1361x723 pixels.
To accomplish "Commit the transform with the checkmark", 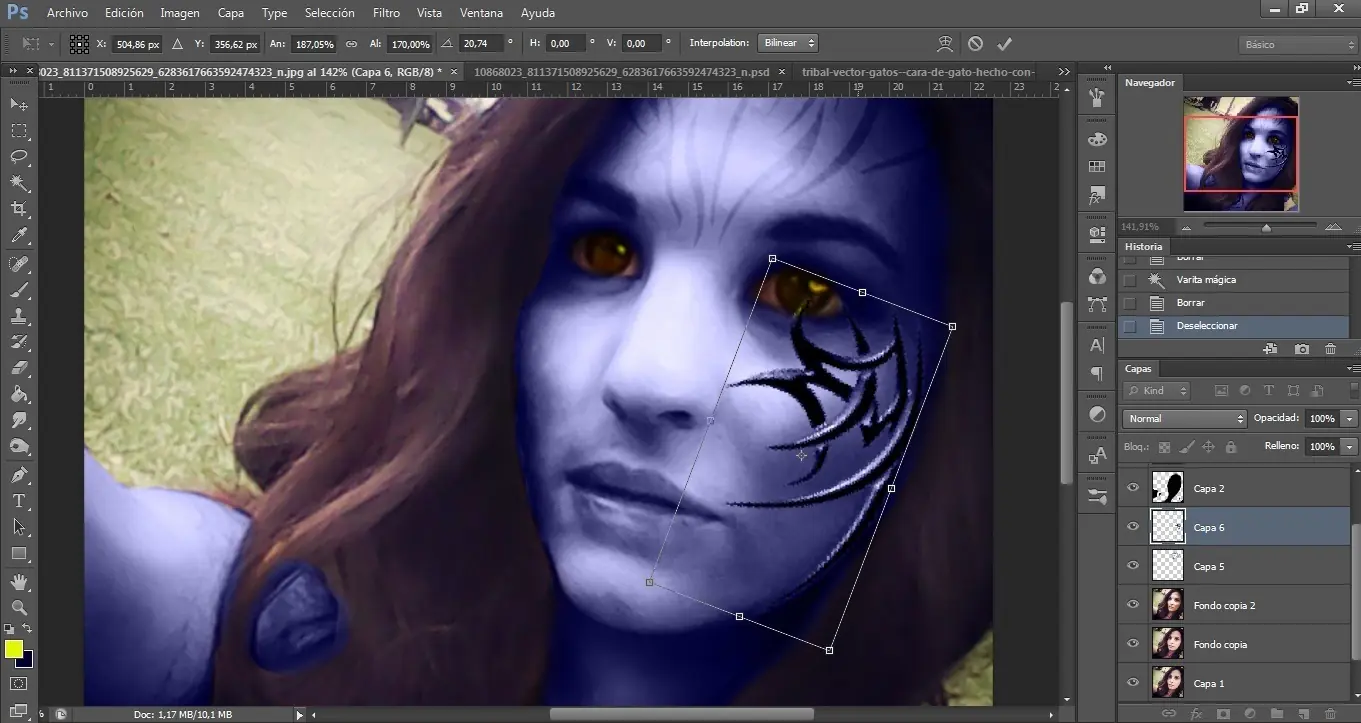I will coord(1005,44).
